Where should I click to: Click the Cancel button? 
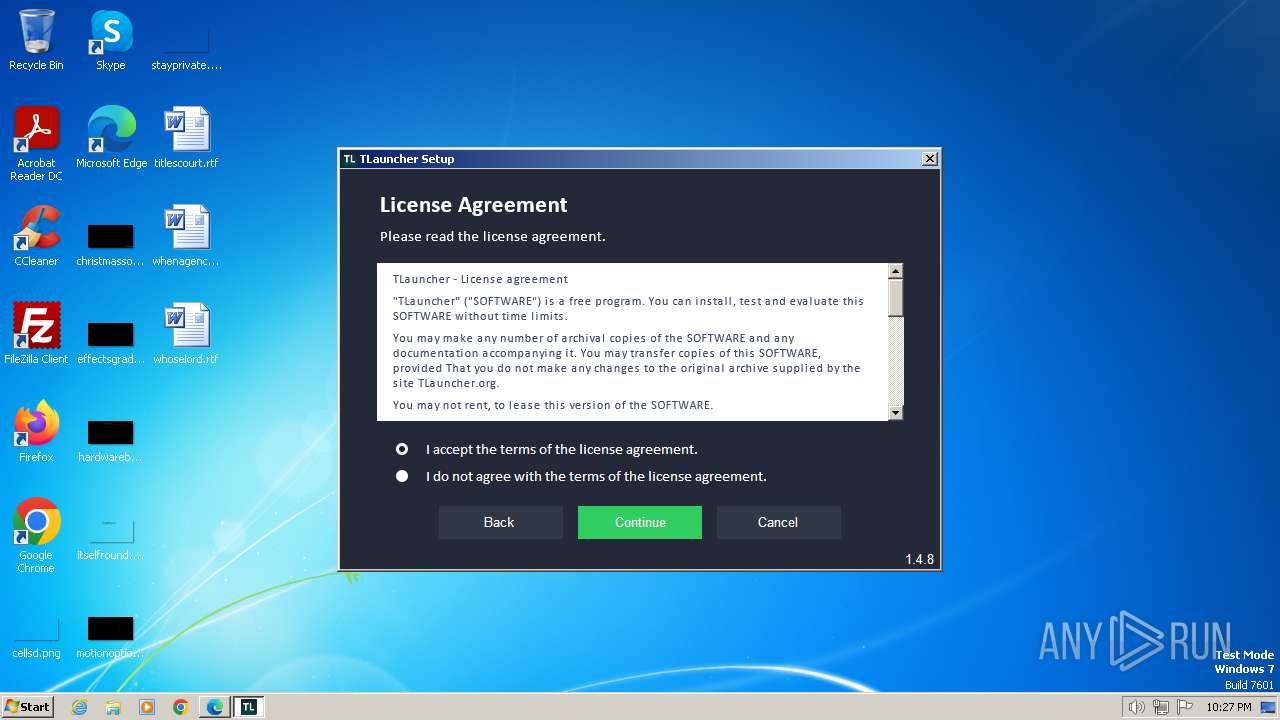(778, 522)
